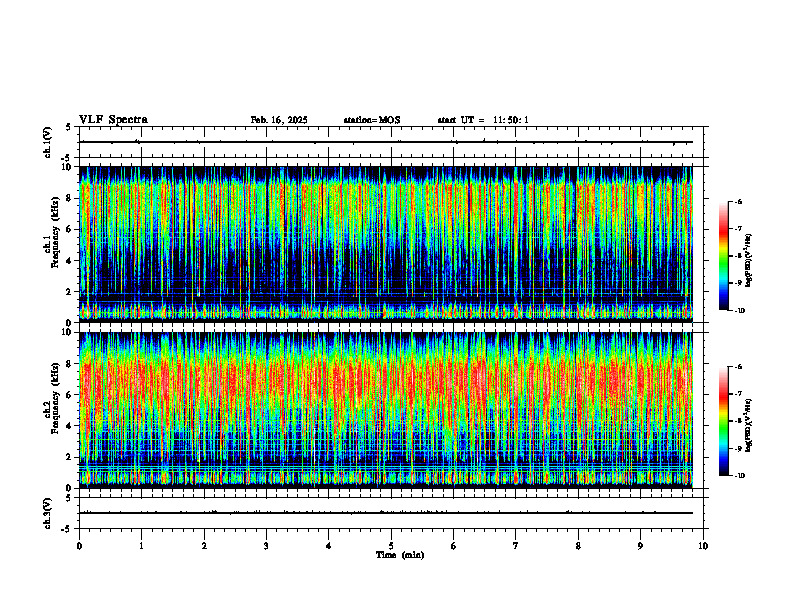
Task: Click the ch.2 spectrogram color scale bar
Action: click(x=723, y=421)
